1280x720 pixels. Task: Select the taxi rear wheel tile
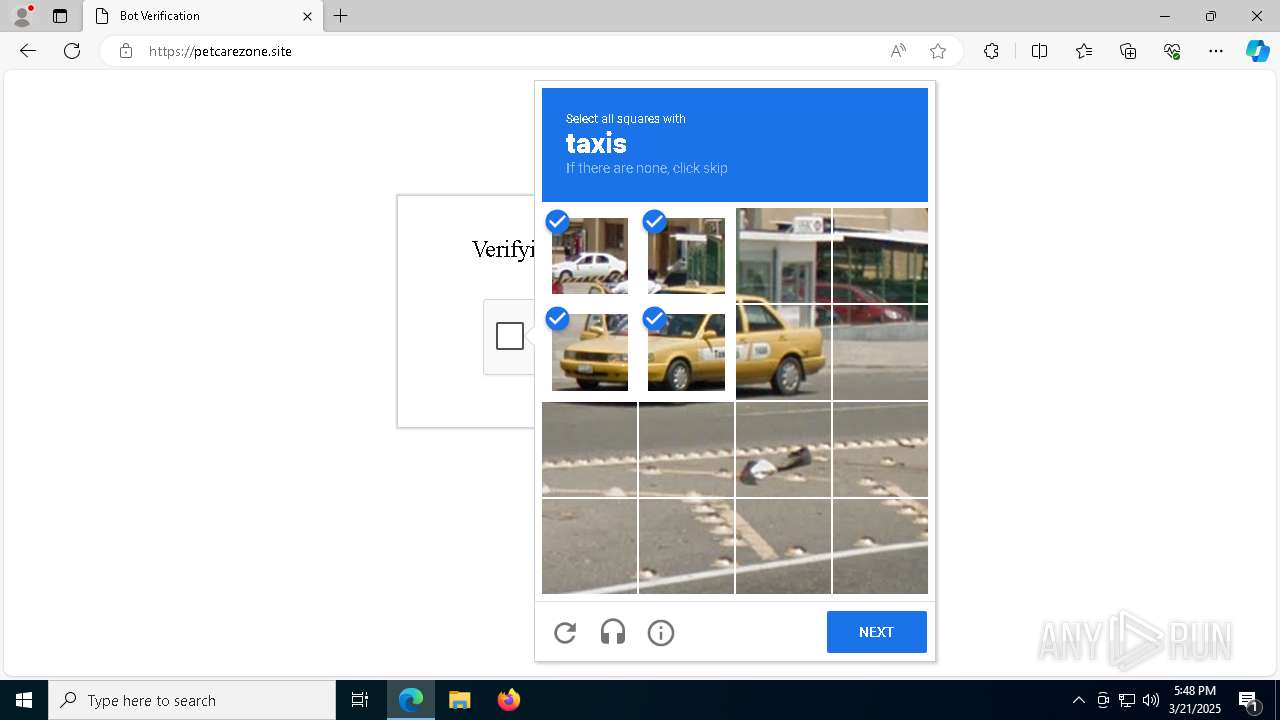783,352
